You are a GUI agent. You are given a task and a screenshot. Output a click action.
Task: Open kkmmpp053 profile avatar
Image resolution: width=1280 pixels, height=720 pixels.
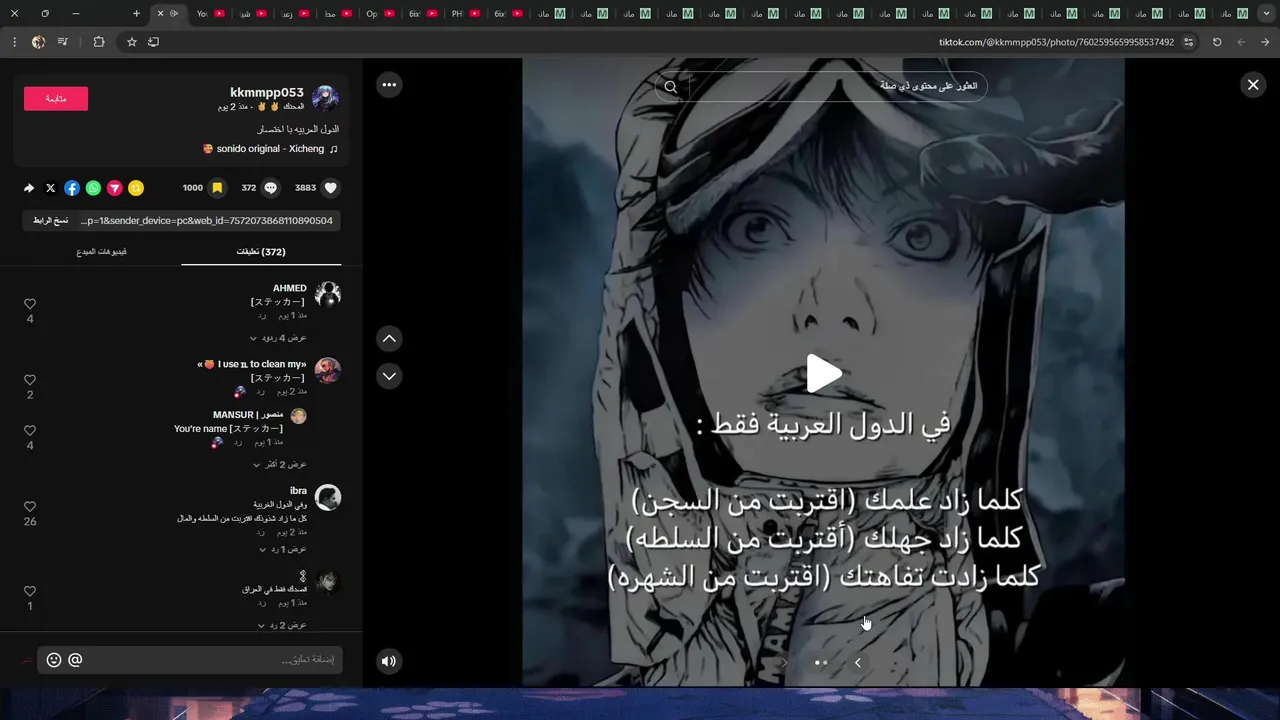325,98
